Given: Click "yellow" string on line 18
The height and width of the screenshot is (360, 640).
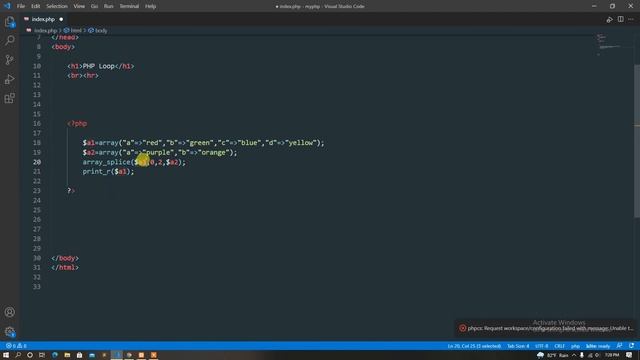Looking at the screenshot, I should 301,143.
